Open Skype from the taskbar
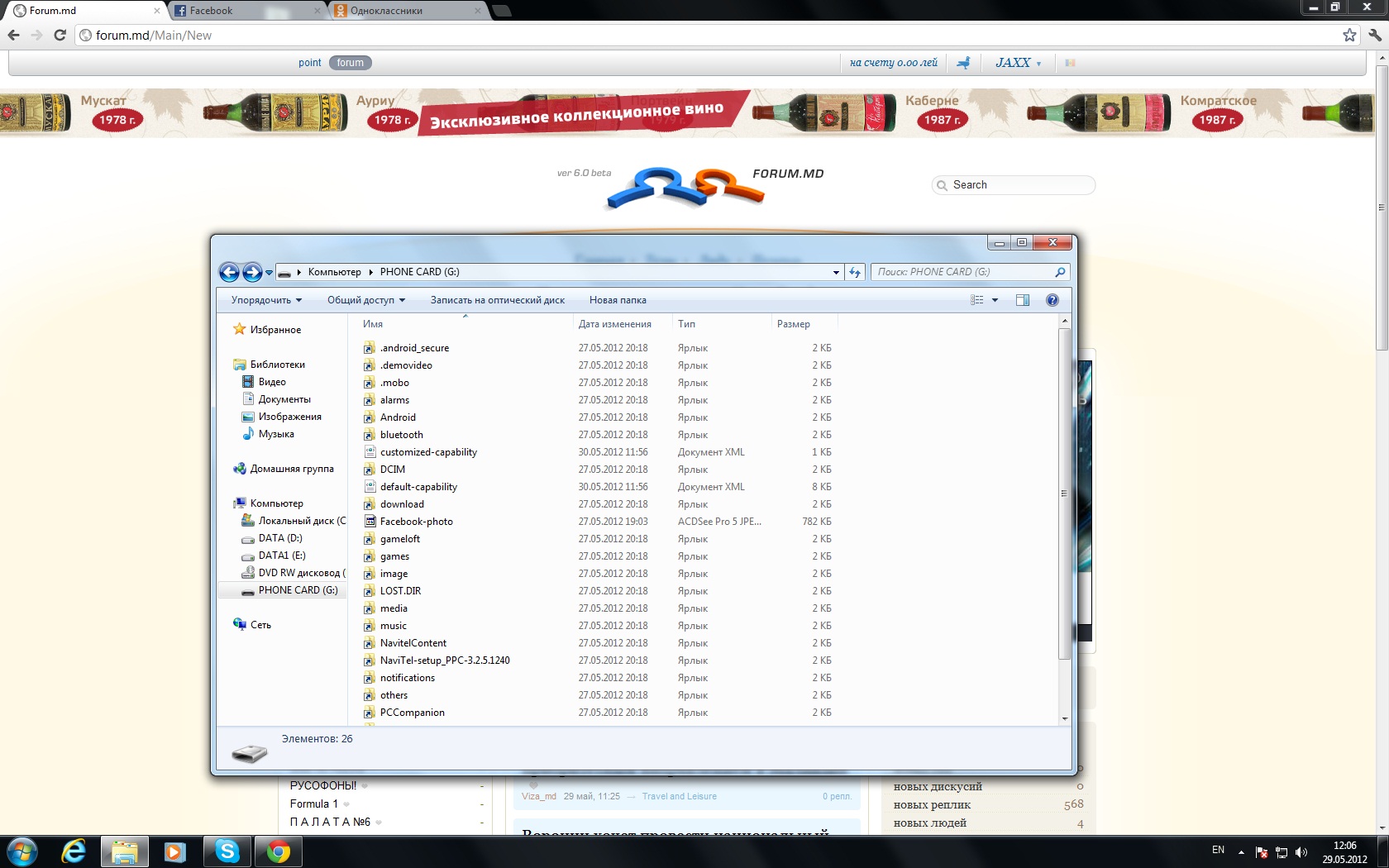The width and height of the screenshot is (1389, 868). click(227, 851)
